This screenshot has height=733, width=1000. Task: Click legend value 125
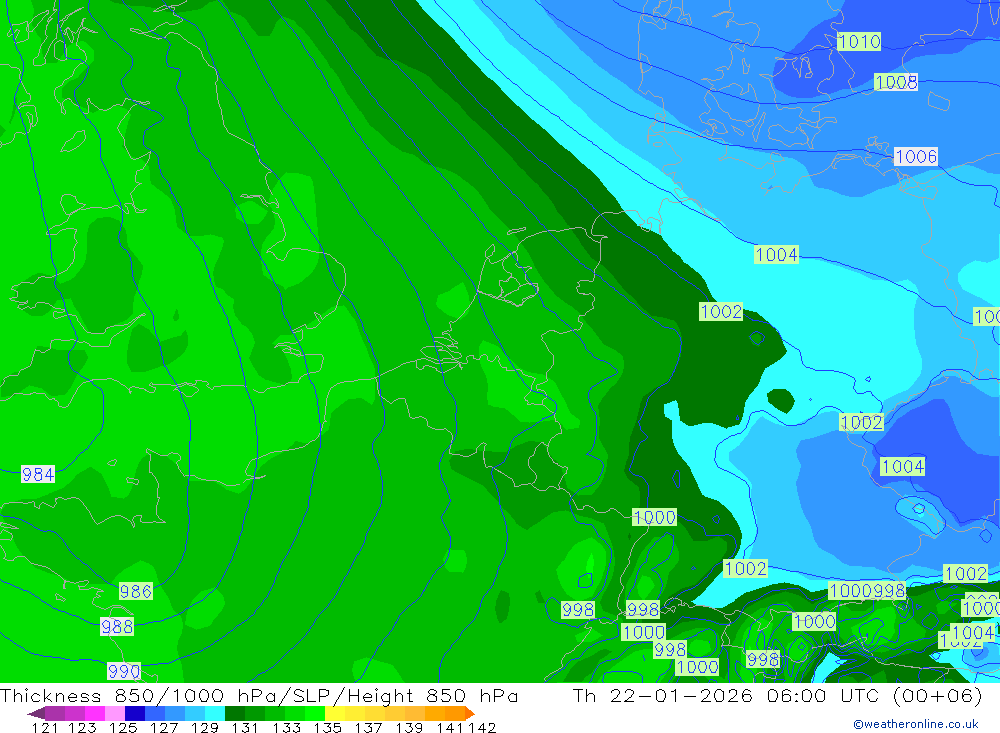tap(123, 727)
